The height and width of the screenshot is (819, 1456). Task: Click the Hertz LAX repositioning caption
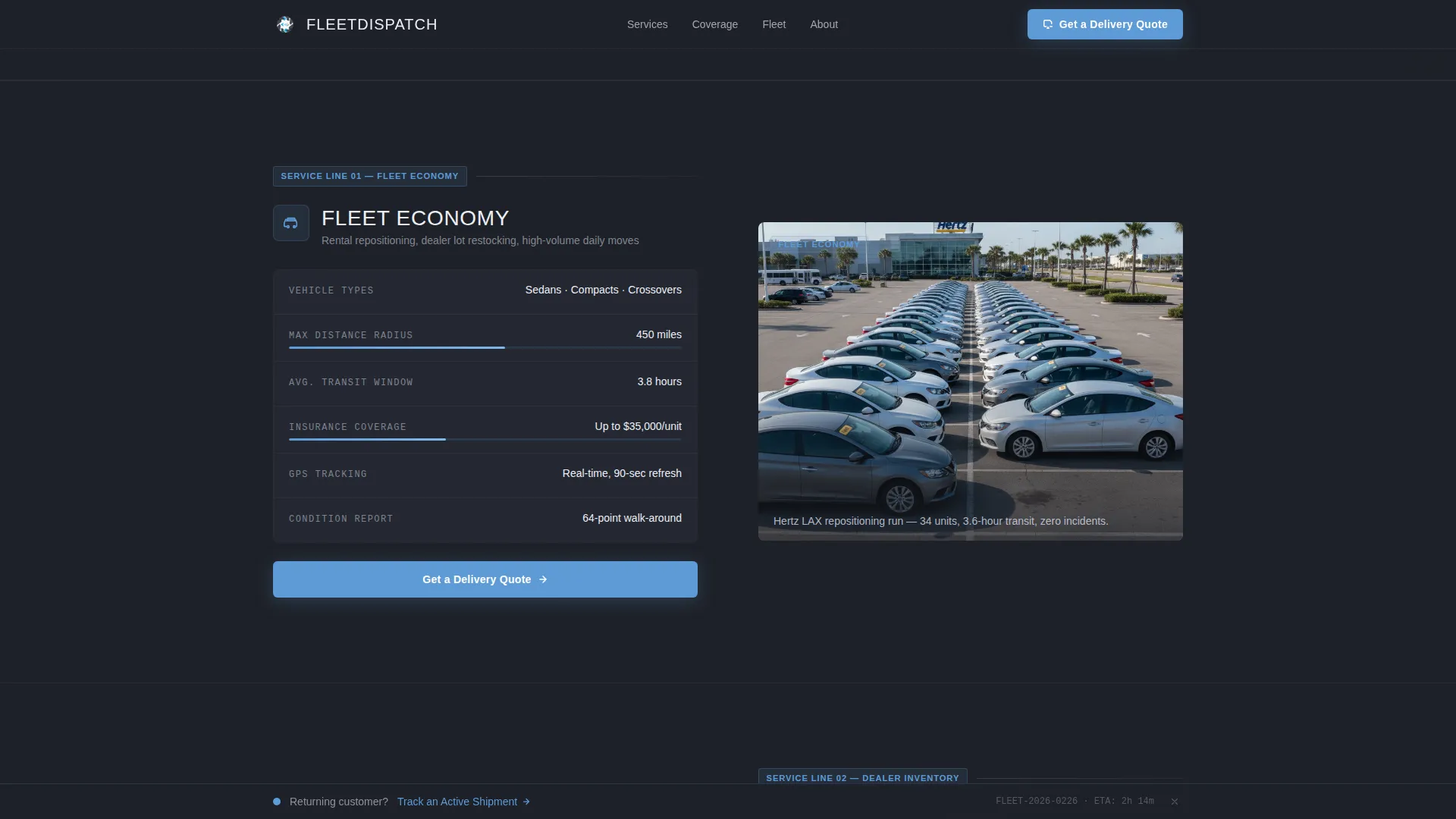(940, 521)
